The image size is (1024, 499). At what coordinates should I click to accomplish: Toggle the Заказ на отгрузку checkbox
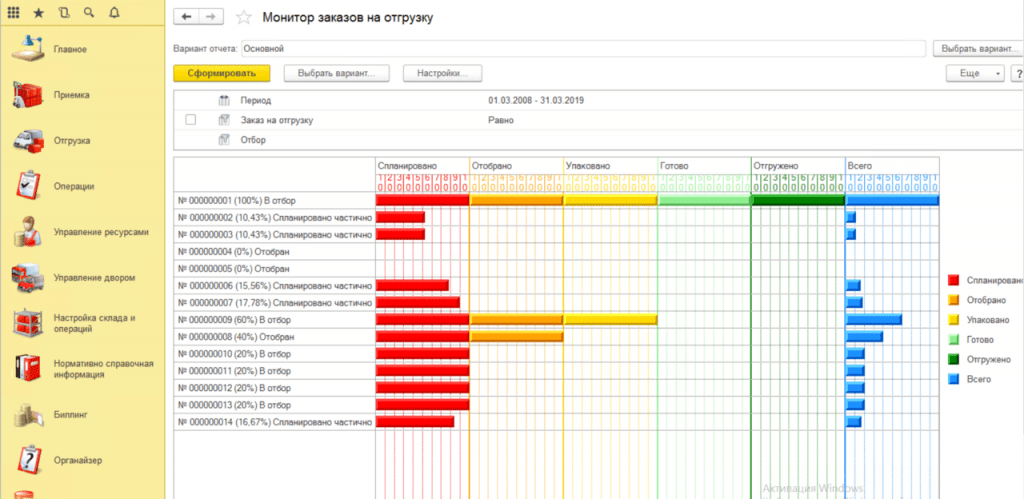[190, 120]
